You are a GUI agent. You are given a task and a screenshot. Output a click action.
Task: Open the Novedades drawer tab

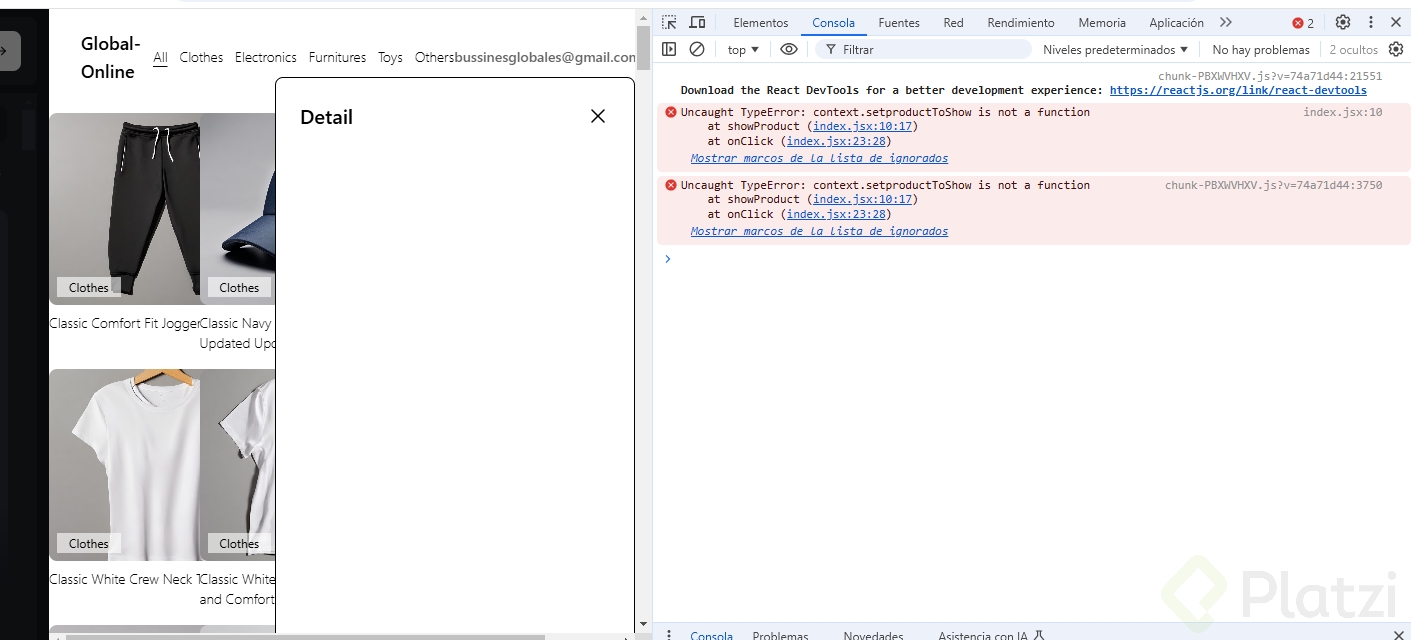[x=873, y=635]
